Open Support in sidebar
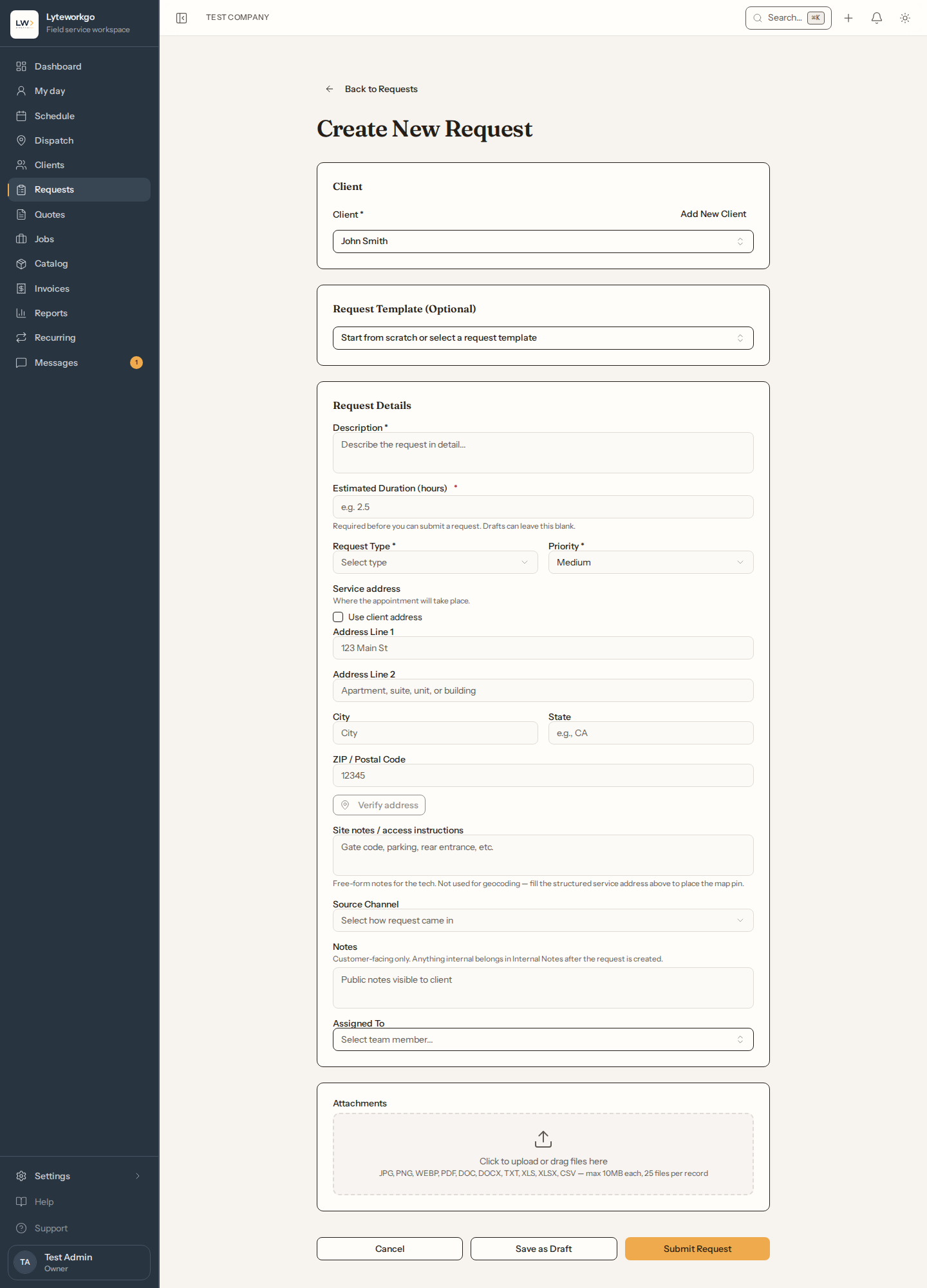This screenshot has height=1288, width=927. pyautogui.click(x=79, y=1228)
